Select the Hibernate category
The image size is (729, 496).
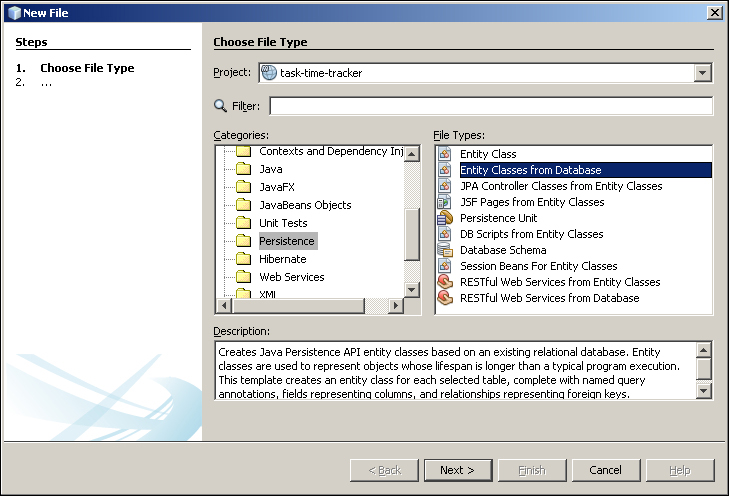coord(283,259)
